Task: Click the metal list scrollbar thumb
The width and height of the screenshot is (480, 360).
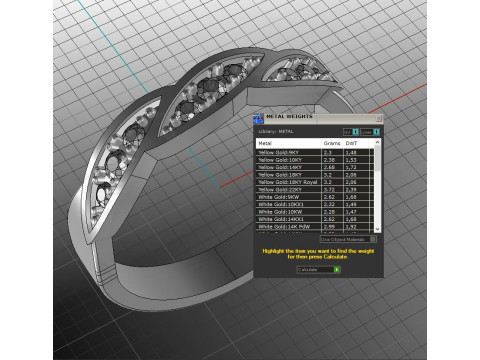Action: pos(377,159)
